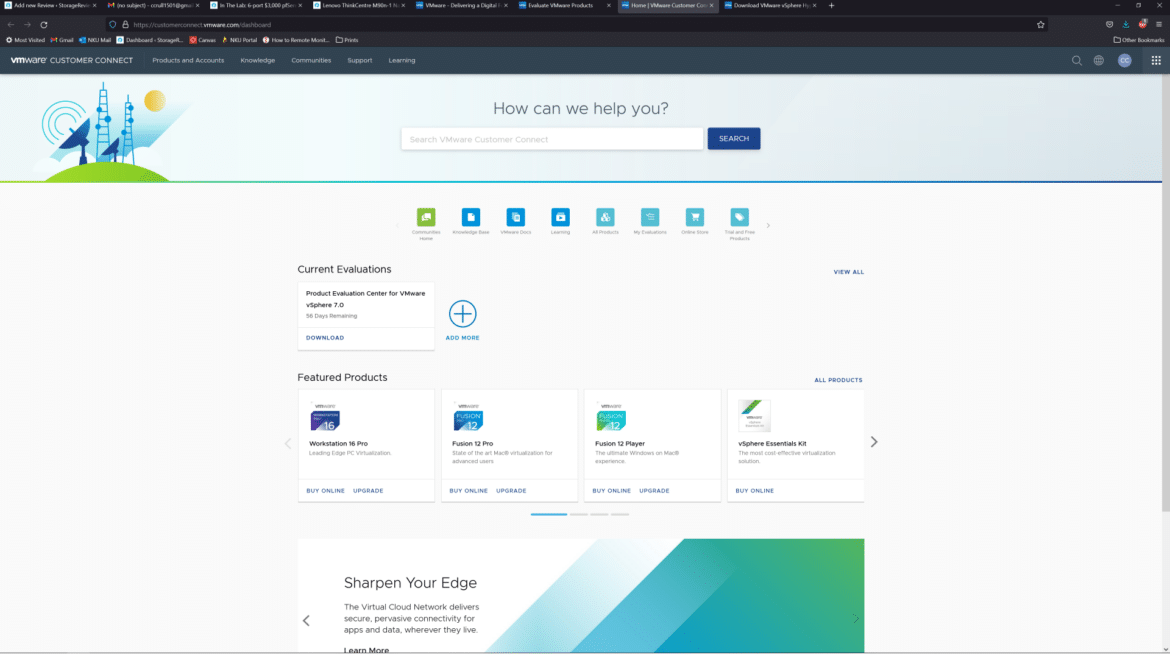Switch to the Lenovo ThinkCentre M90n-1 tab
The height and width of the screenshot is (663, 1170).
coord(358,5)
